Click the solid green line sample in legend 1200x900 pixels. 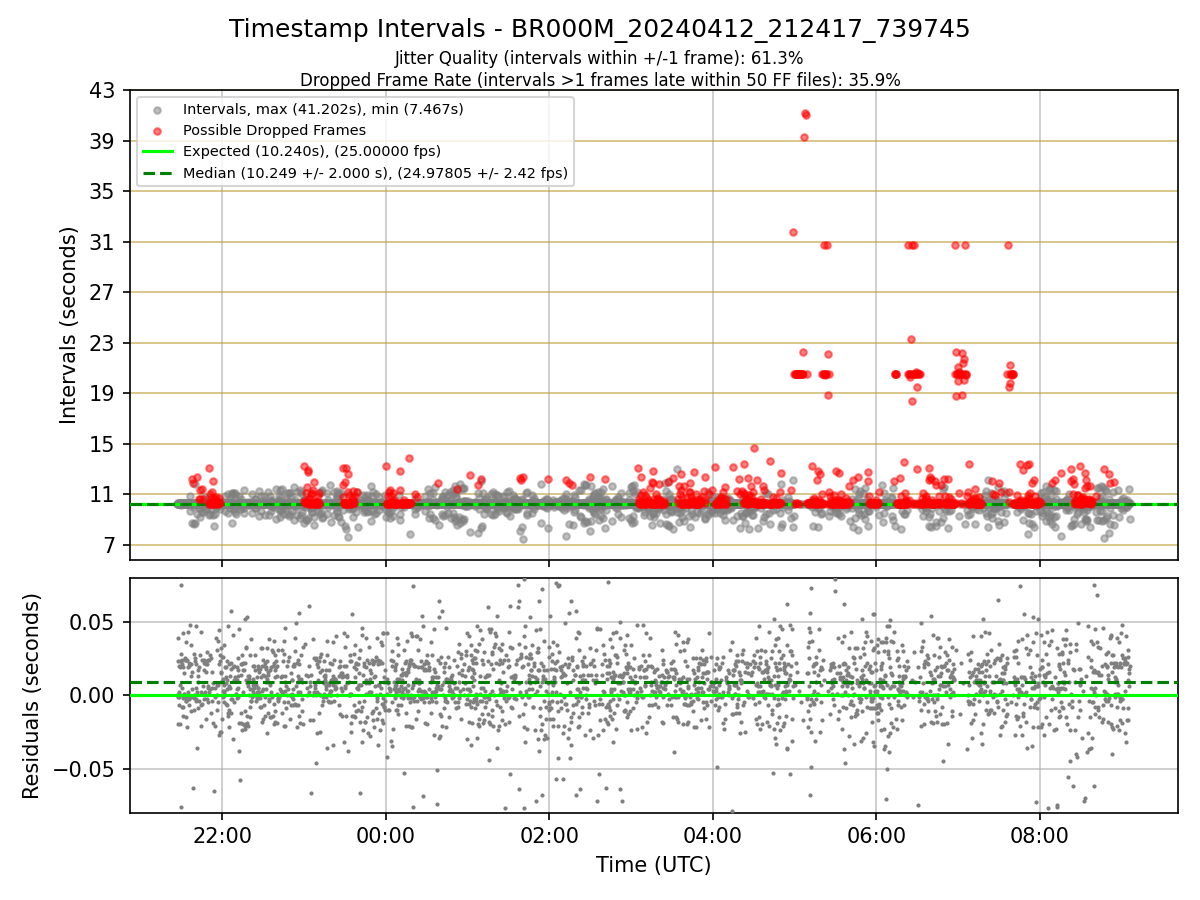click(157, 152)
